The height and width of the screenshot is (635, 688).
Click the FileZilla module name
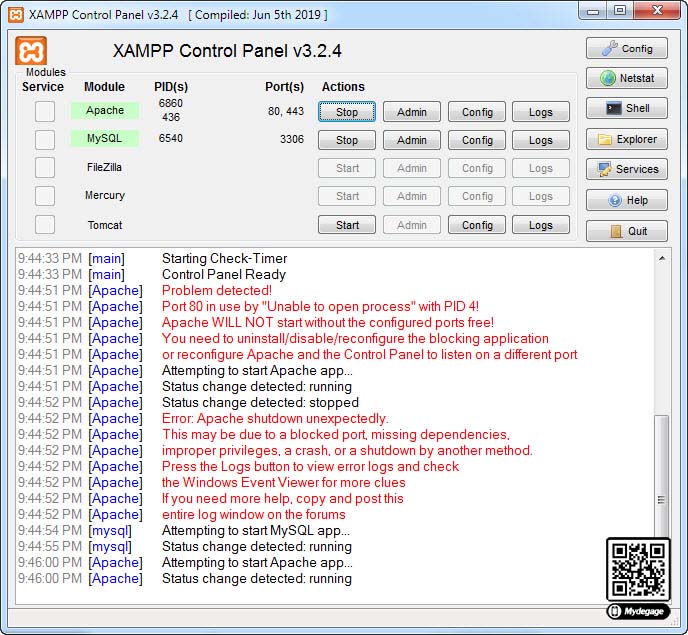click(104, 167)
